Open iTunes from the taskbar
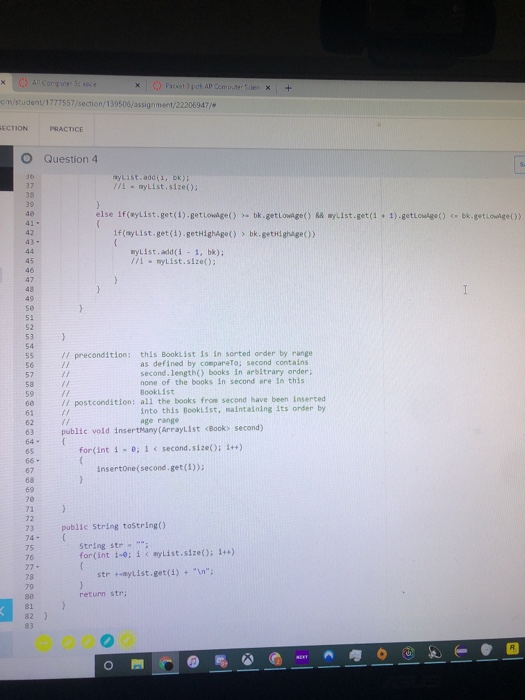The height and width of the screenshot is (700, 525). tap(193, 662)
